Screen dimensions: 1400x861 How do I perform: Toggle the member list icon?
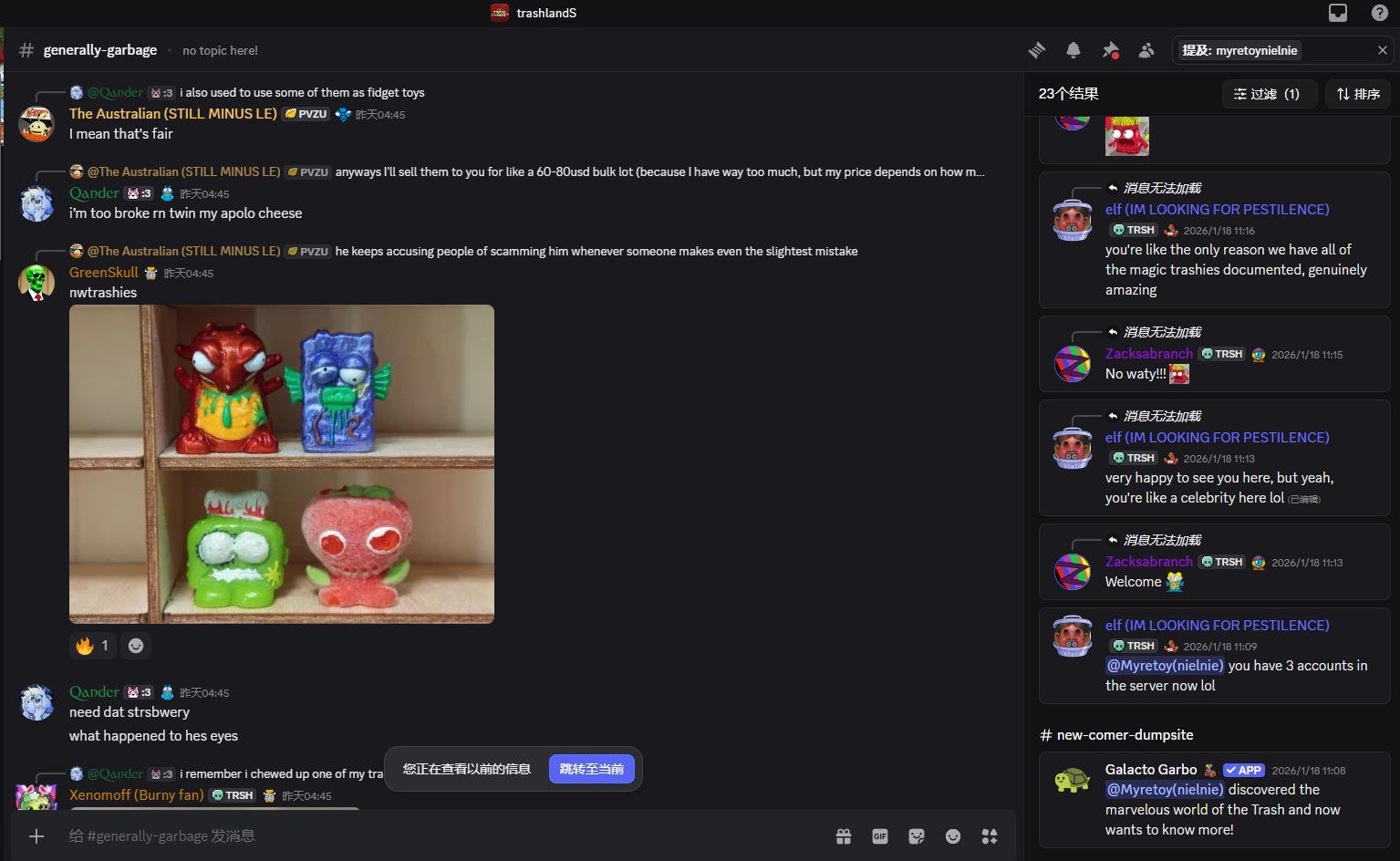[x=1146, y=50]
